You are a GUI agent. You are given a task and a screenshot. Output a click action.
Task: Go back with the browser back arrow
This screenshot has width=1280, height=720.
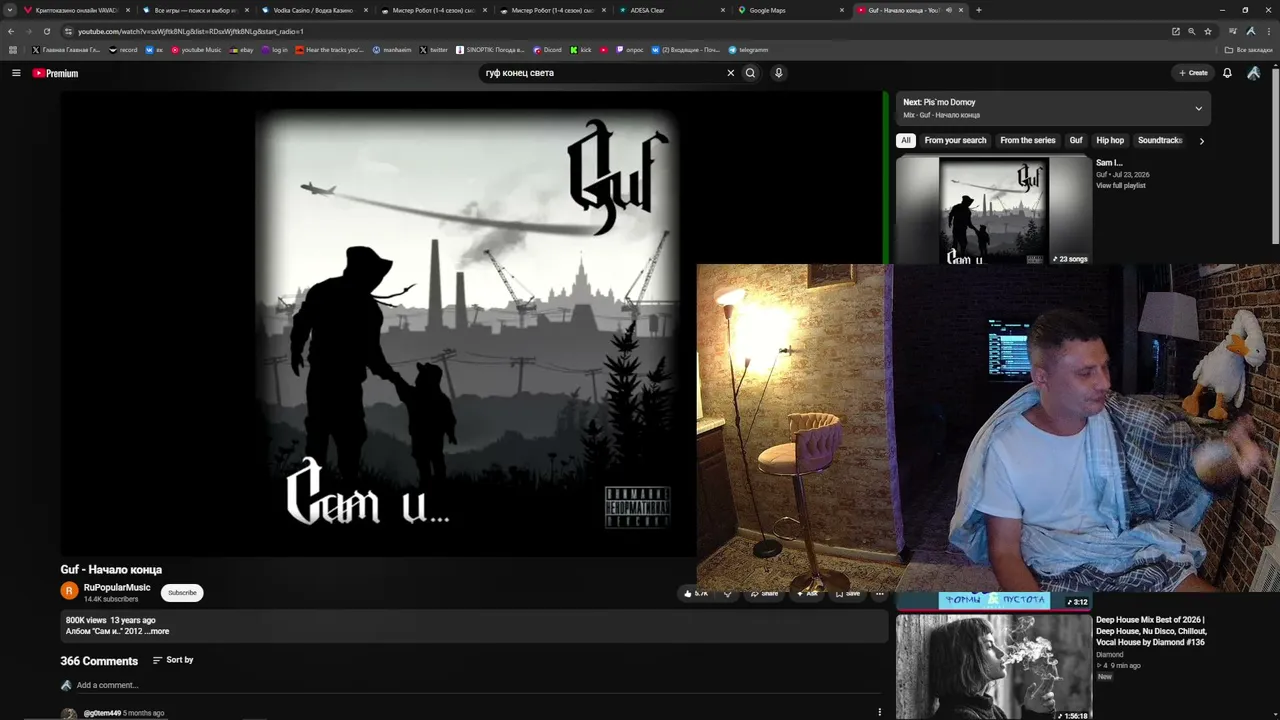pyautogui.click(x=11, y=31)
